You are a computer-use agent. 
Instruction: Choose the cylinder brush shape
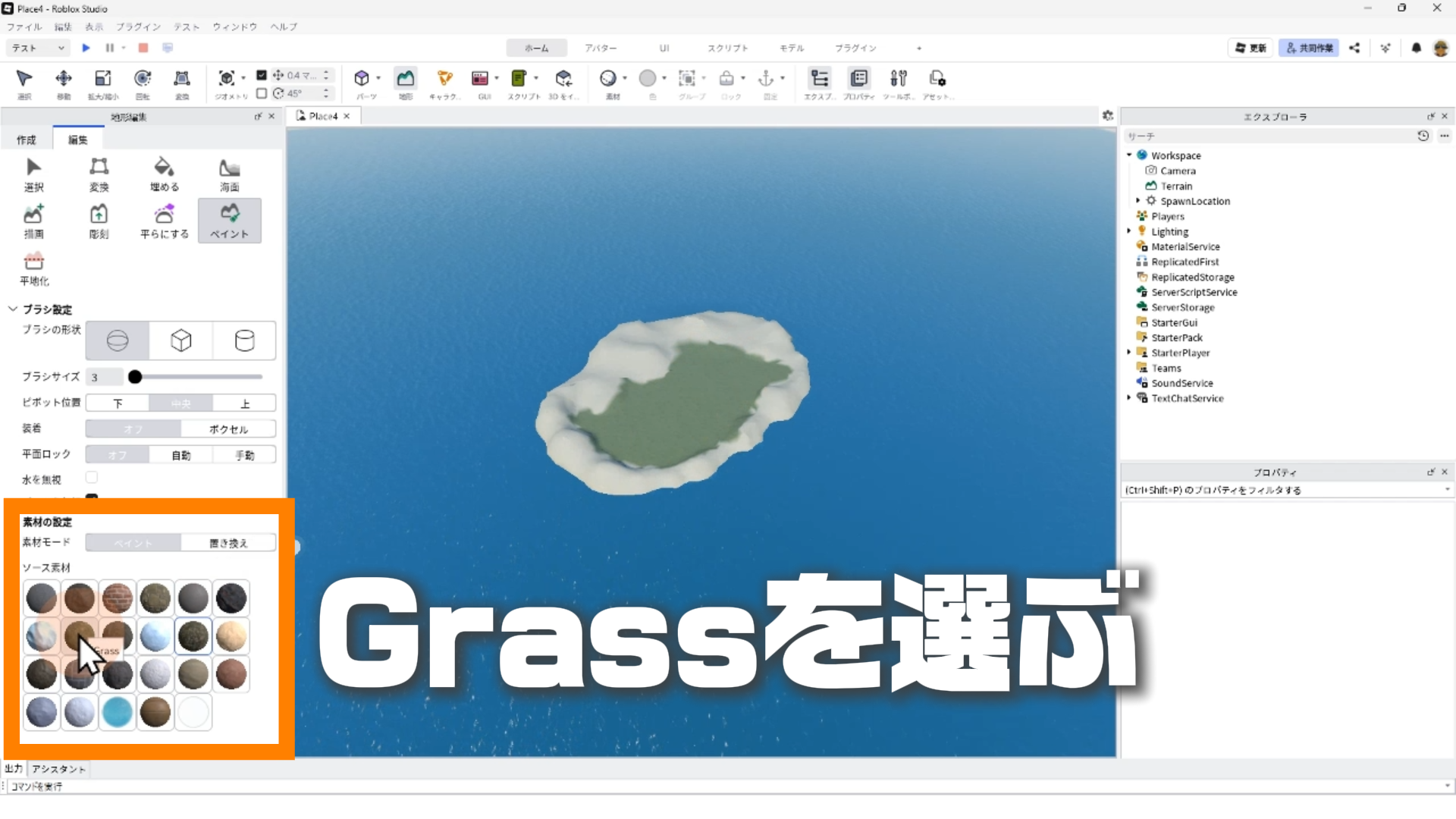(244, 340)
